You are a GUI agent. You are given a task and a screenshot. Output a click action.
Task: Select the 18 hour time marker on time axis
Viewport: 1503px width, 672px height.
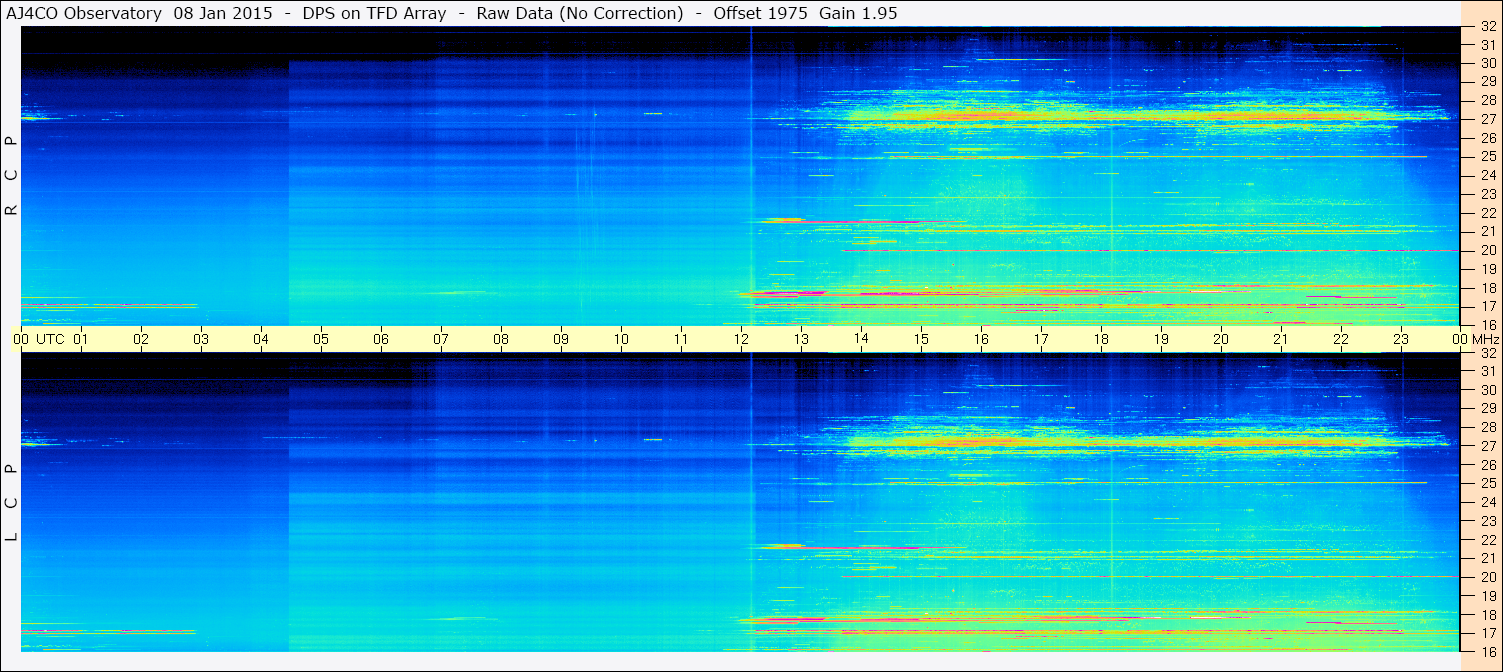(1101, 339)
